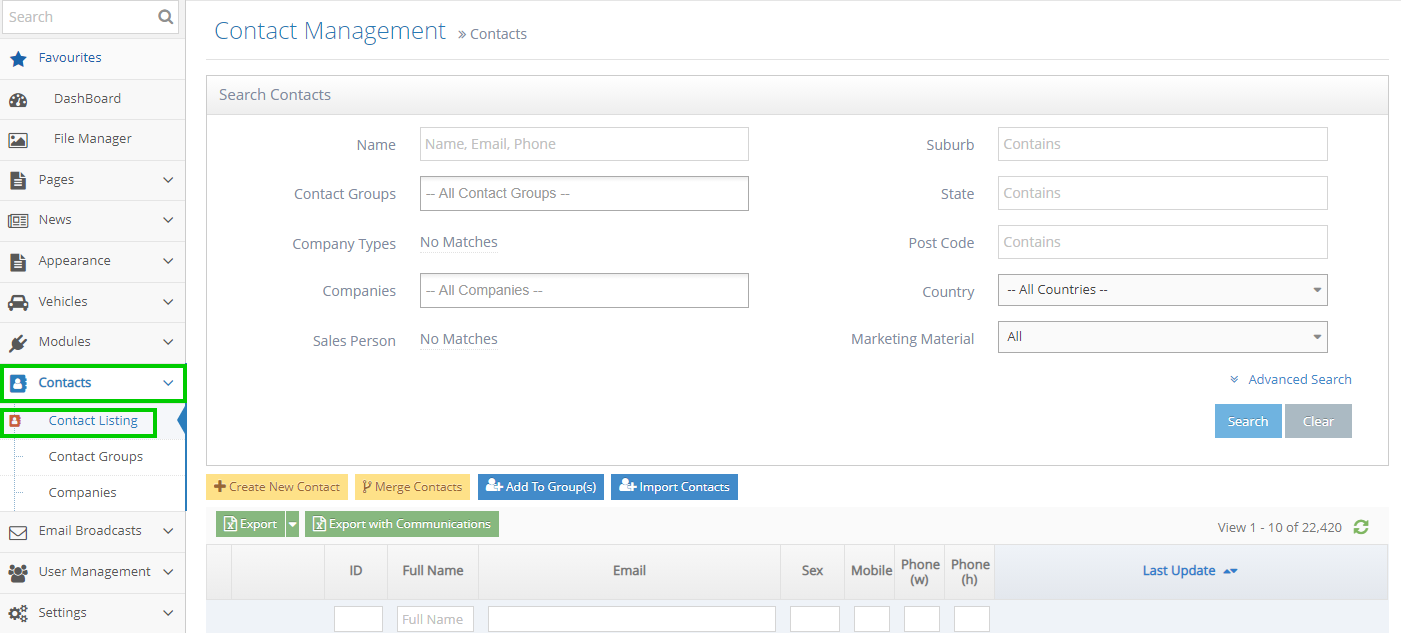
Task: Expand the Export button's dropdown arrow
Action: [x=291, y=523]
